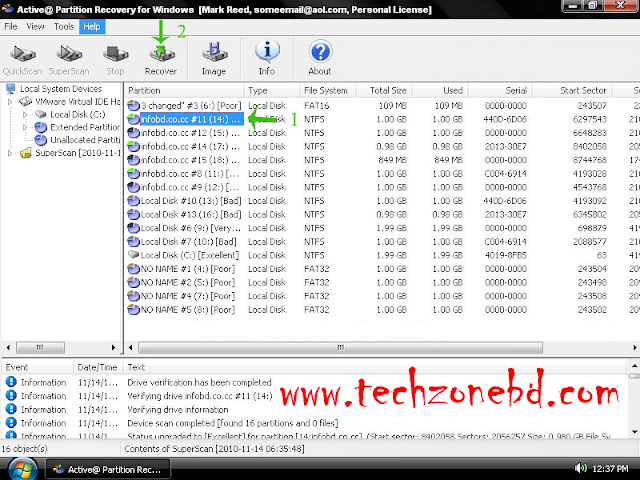This screenshot has width=640, height=480.
Task: Click the QuickScan toolbar icon
Action: coord(23,54)
